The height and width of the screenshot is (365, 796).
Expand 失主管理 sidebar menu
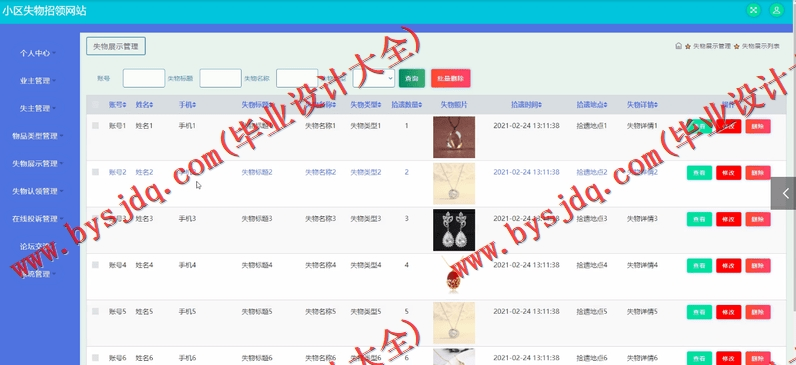[x=38, y=108]
